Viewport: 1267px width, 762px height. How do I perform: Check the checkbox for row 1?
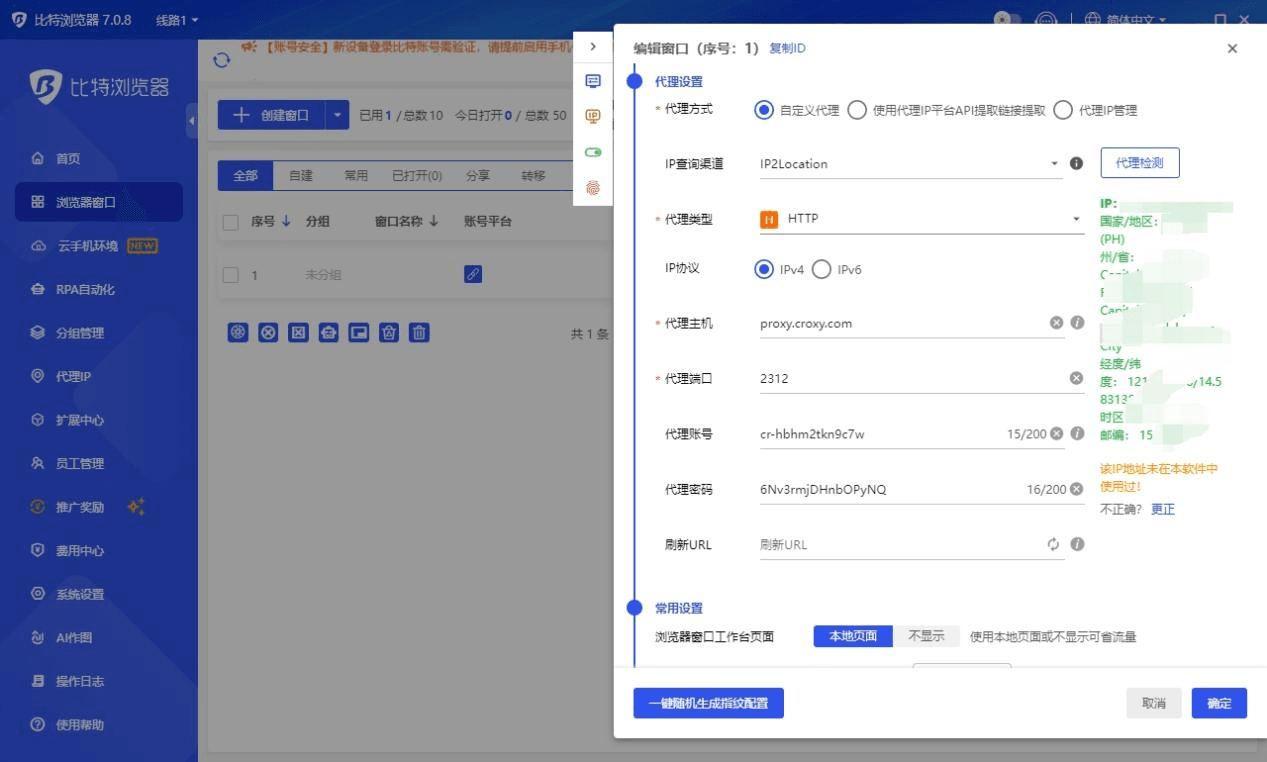[x=231, y=275]
